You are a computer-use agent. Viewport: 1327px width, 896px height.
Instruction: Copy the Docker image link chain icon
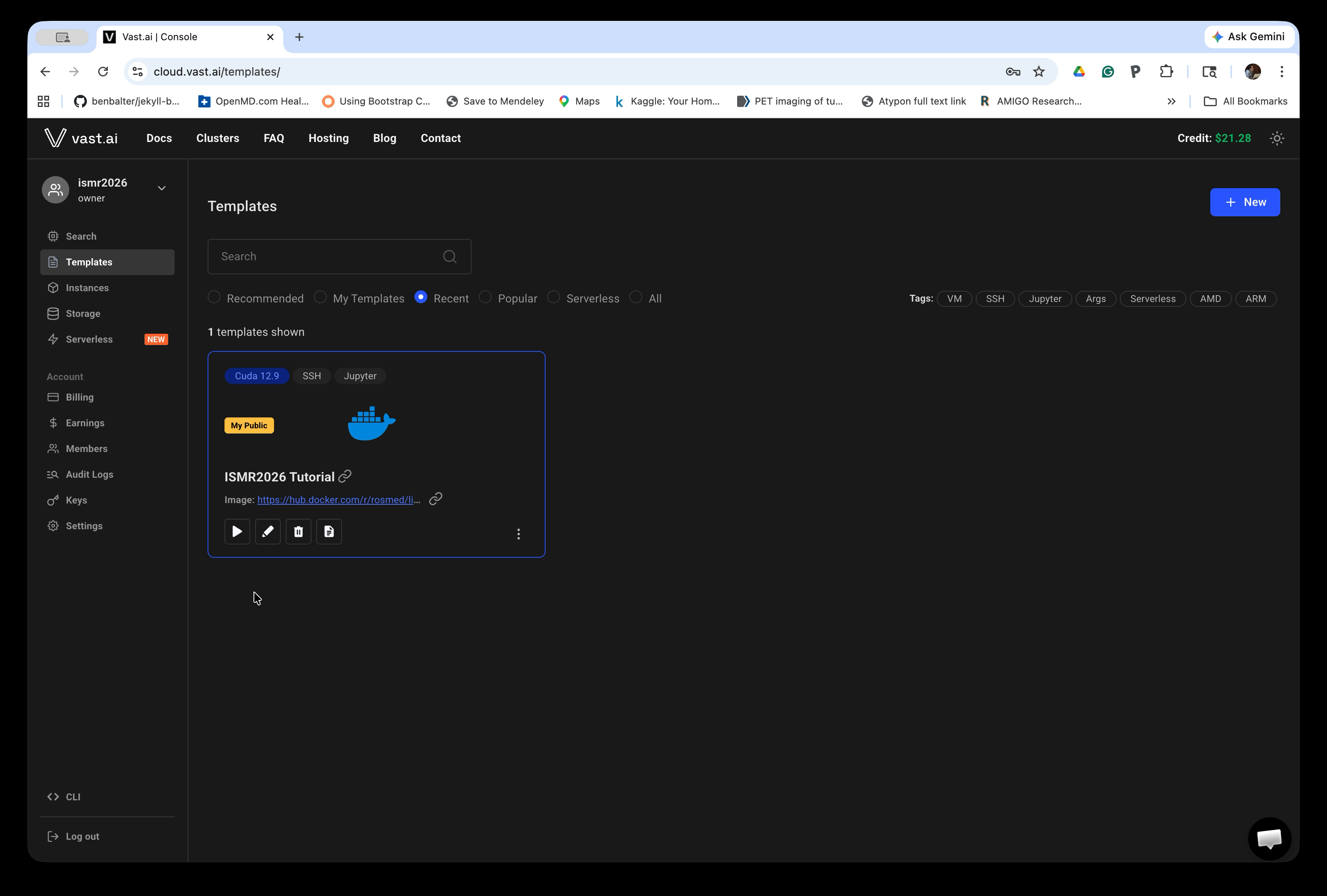436,499
